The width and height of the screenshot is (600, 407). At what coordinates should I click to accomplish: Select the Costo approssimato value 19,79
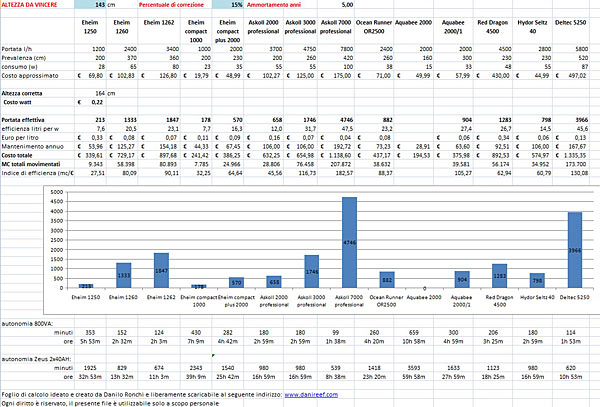196,75
